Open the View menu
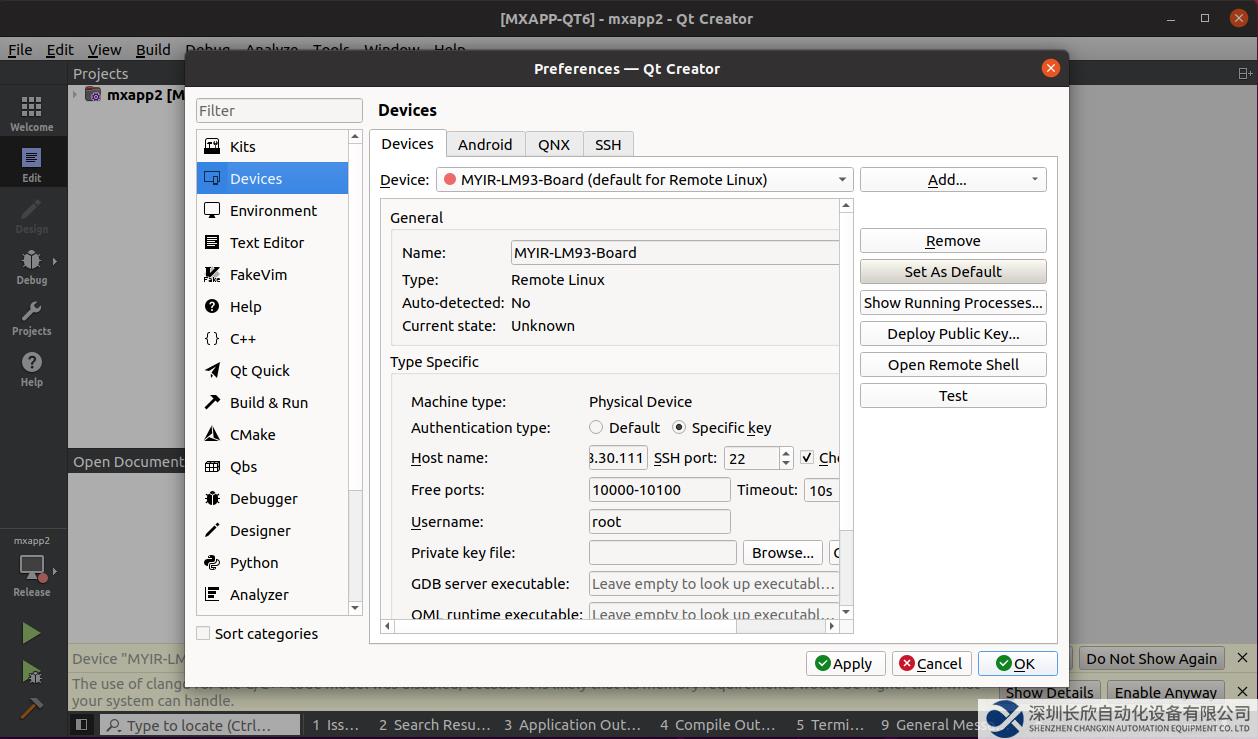This screenshot has width=1258, height=739. coord(104,49)
